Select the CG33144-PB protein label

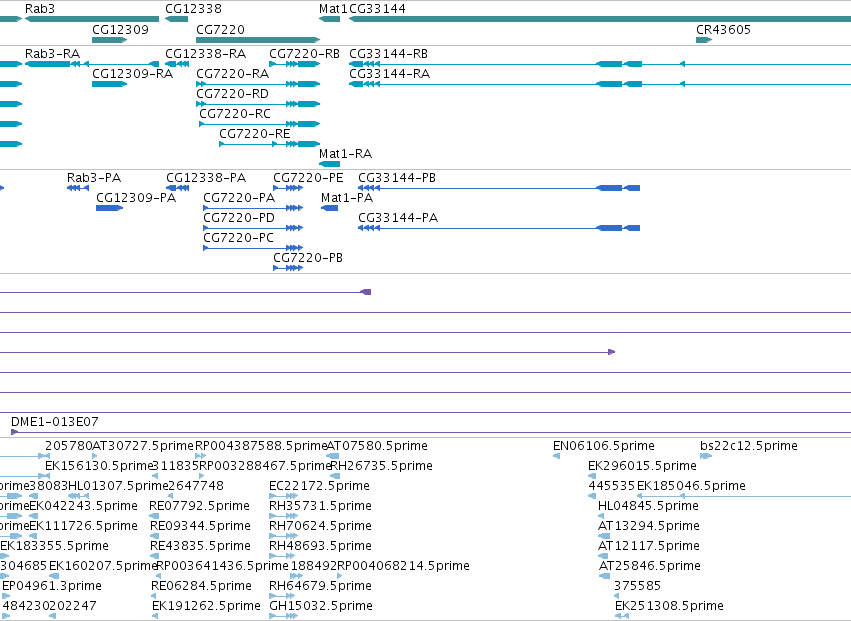point(397,178)
